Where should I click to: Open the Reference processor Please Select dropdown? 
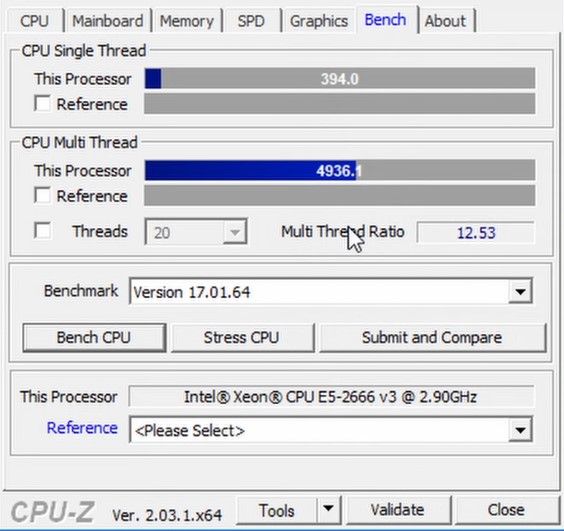[331, 430]
